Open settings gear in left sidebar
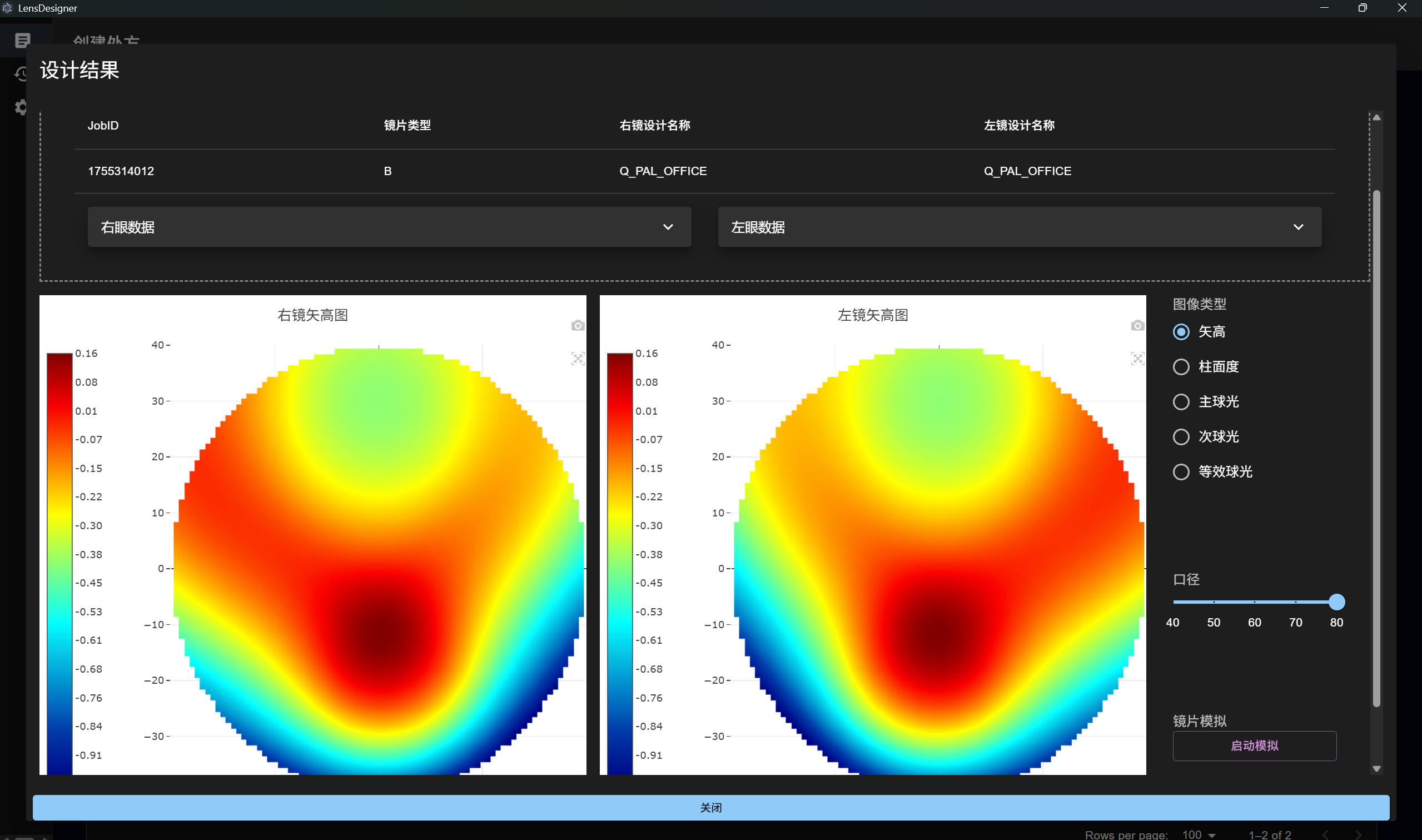The image size is (1422, 840). (22, 107)
